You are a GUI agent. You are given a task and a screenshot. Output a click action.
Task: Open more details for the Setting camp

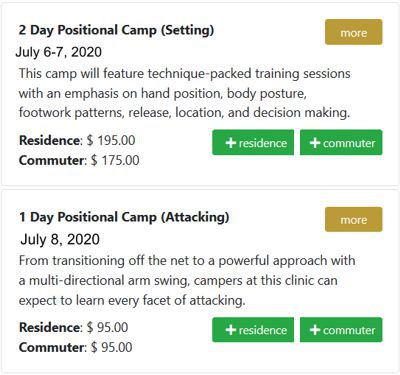point(354,32)
